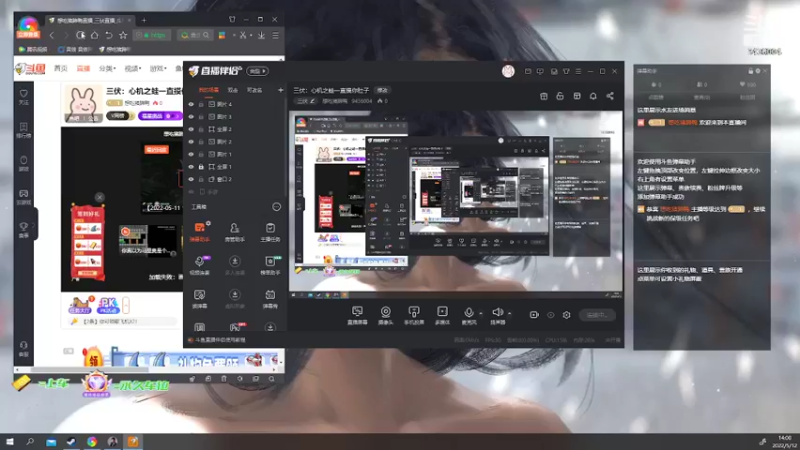
Task: Expand 分类 dropdown in Douyu navbar
Action: [x=107, y=68]
